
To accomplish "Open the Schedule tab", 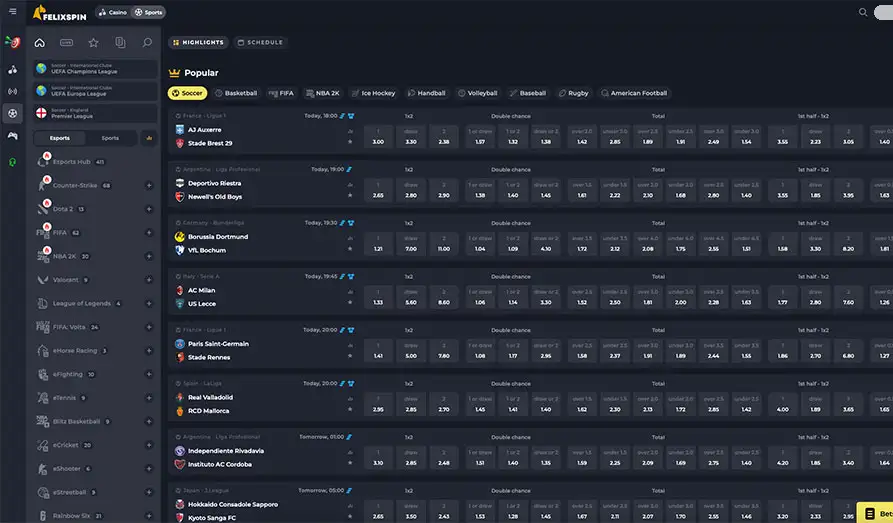I will coord(260,42).
